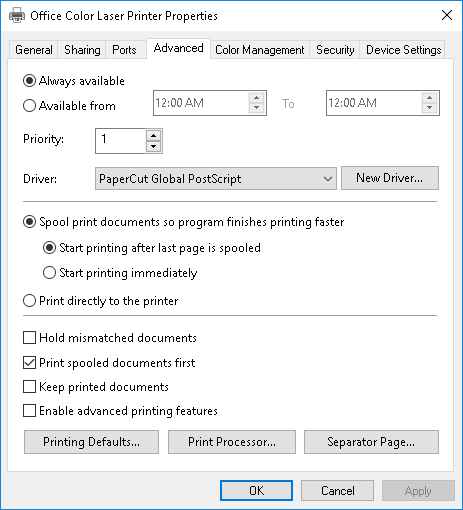
Task: Click the Separator Page button
Action: pyautogui.click(x=371, y=442)
